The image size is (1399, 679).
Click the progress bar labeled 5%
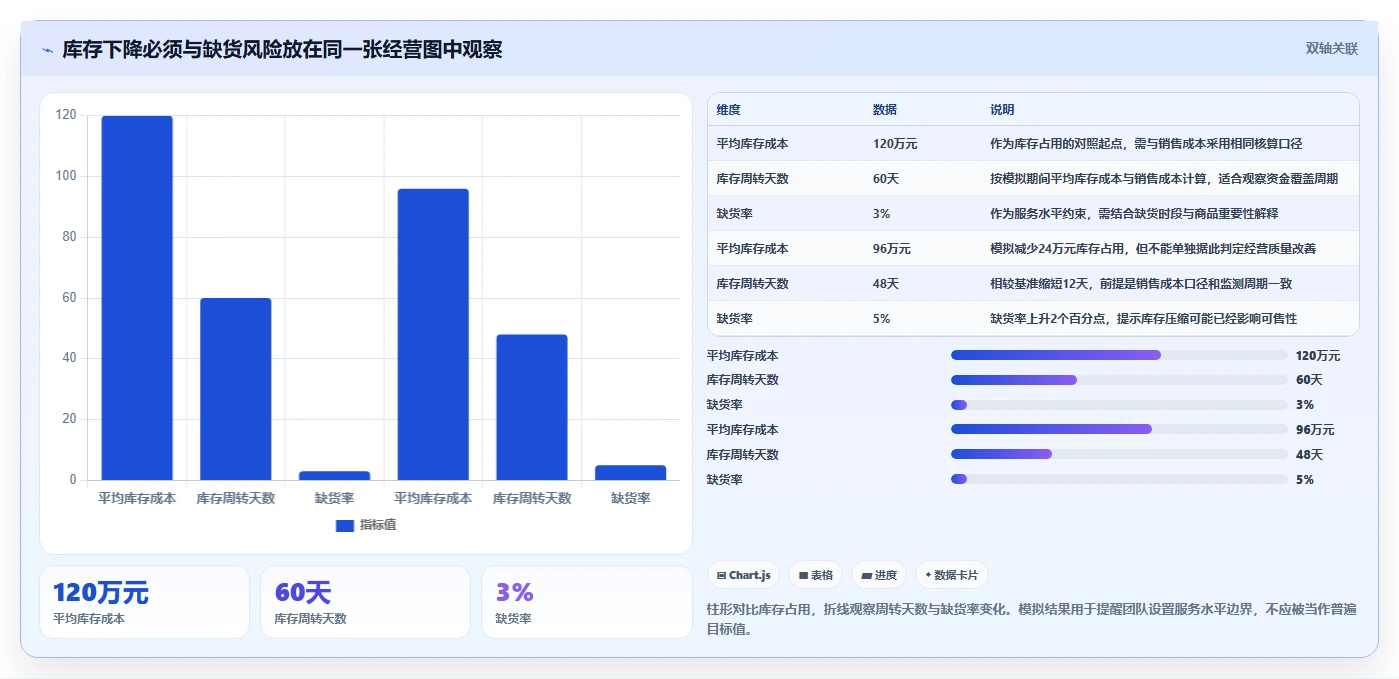tap(1119, 479)
